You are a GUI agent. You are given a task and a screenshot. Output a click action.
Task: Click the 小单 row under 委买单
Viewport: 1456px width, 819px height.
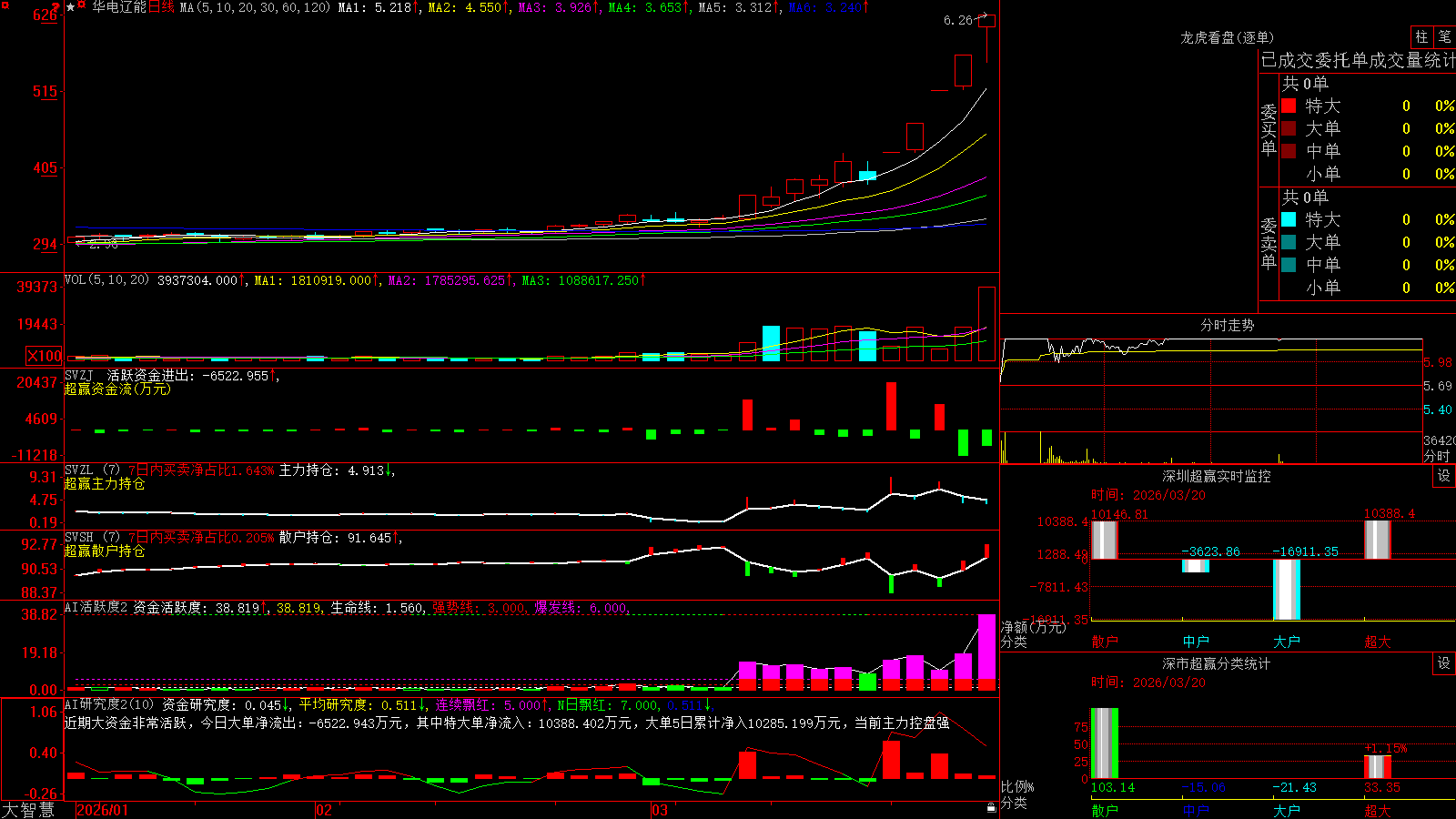tap(1368, 174)
